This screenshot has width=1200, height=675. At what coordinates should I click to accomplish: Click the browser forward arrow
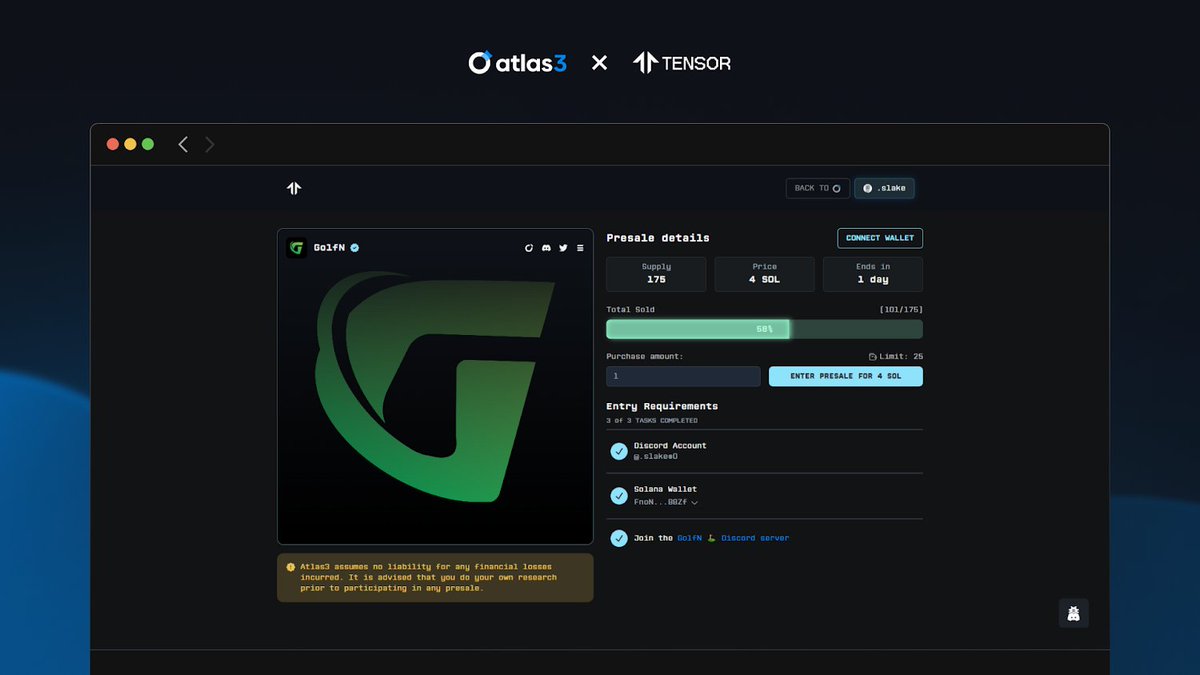click(x=210, y=144)
